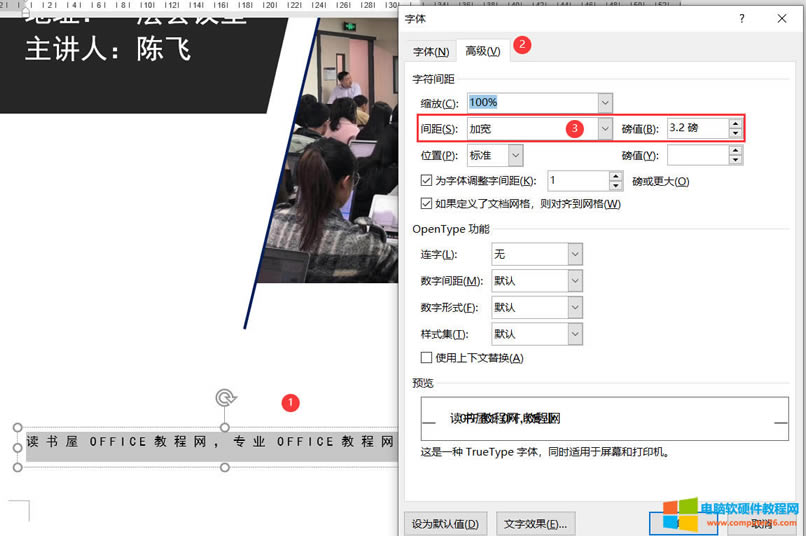Open the 缩放 percentage dropdown
This screenshot has height=536, width=806.
604,103
